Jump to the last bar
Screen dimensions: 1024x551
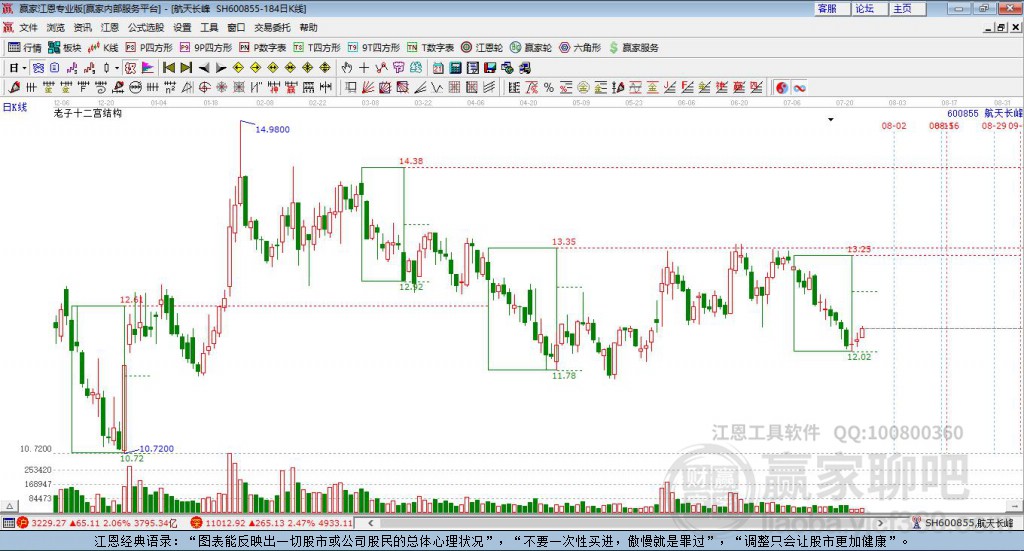[x=186, y=68]
